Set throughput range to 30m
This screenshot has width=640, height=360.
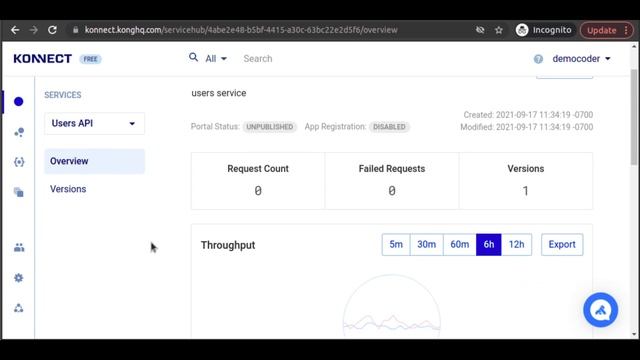427,244
